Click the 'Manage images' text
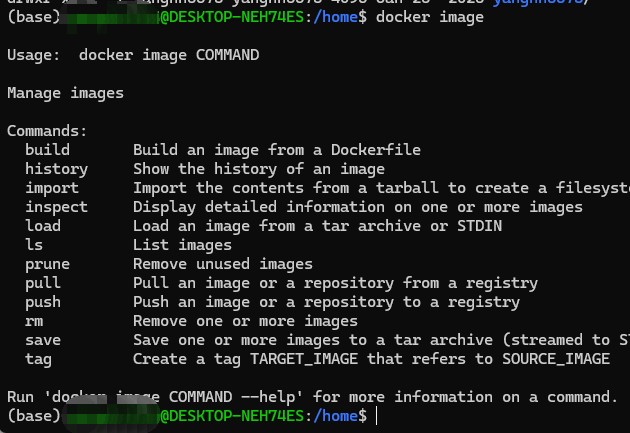The height and width of the screenshot is (433, 630). point(65,93)
